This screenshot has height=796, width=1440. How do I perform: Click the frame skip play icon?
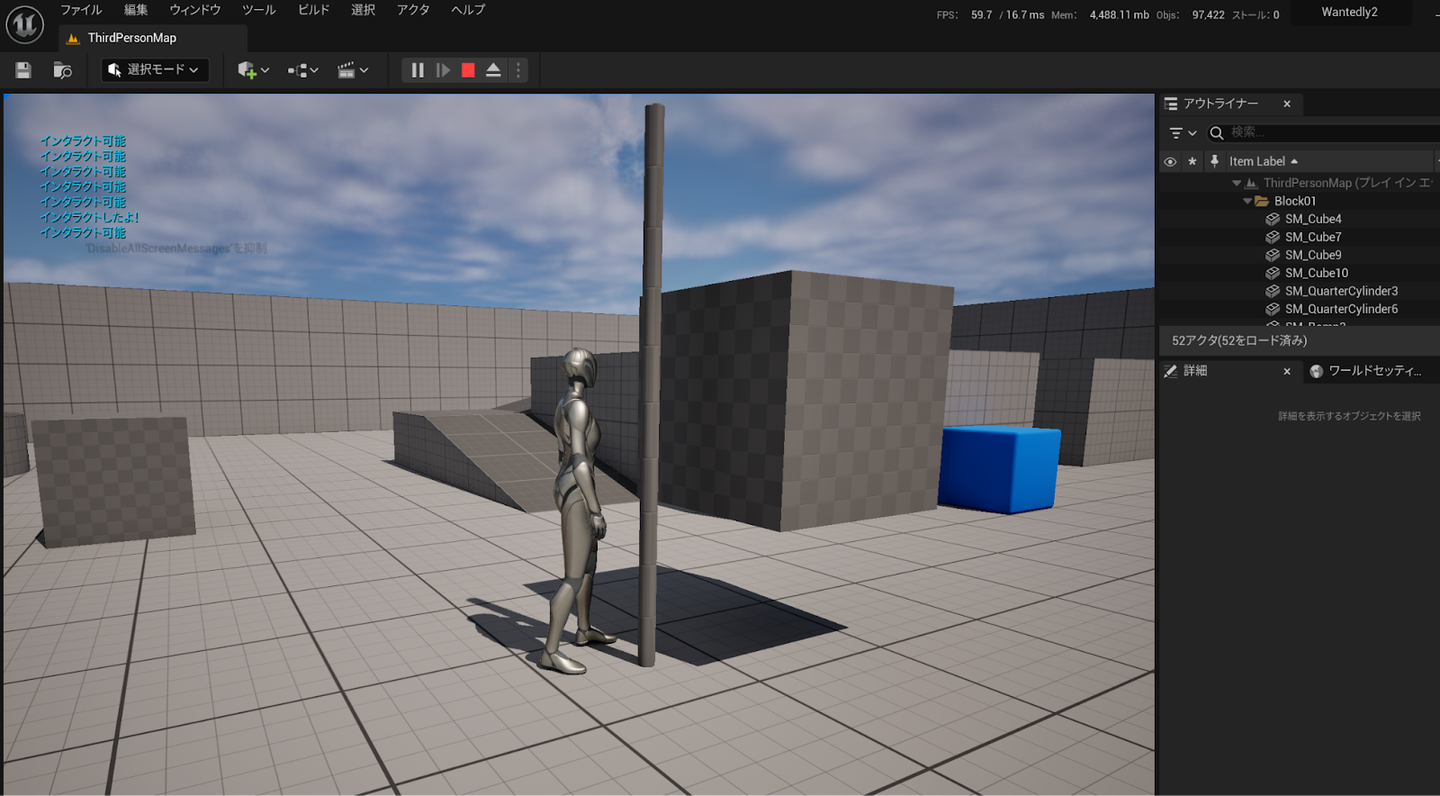pyautogui.click(x=443, y=70)
